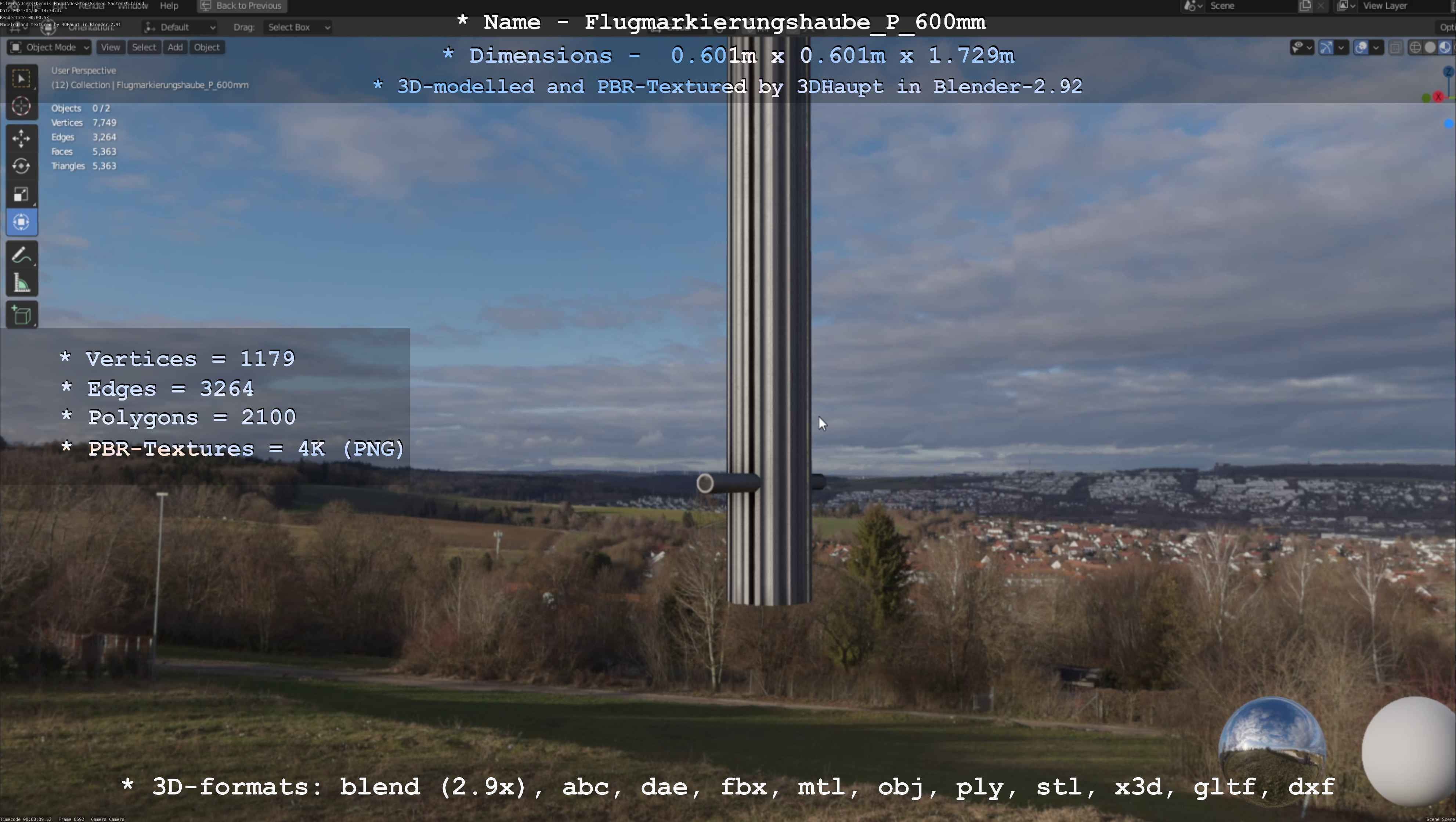This screenshot has width=1456, height=822.
Task: Choose the Add Cube tool
Action: tap(21, 315)
